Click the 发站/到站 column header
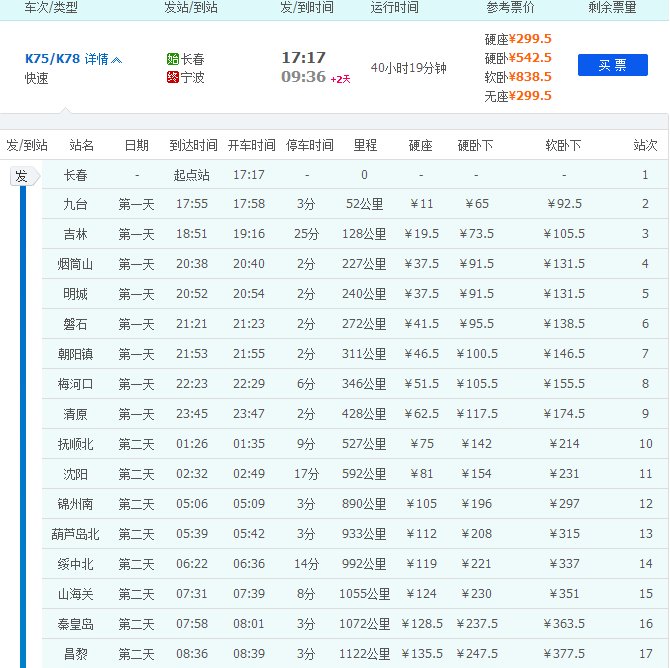Screen dimensions: 670x668 pos(191,7)
